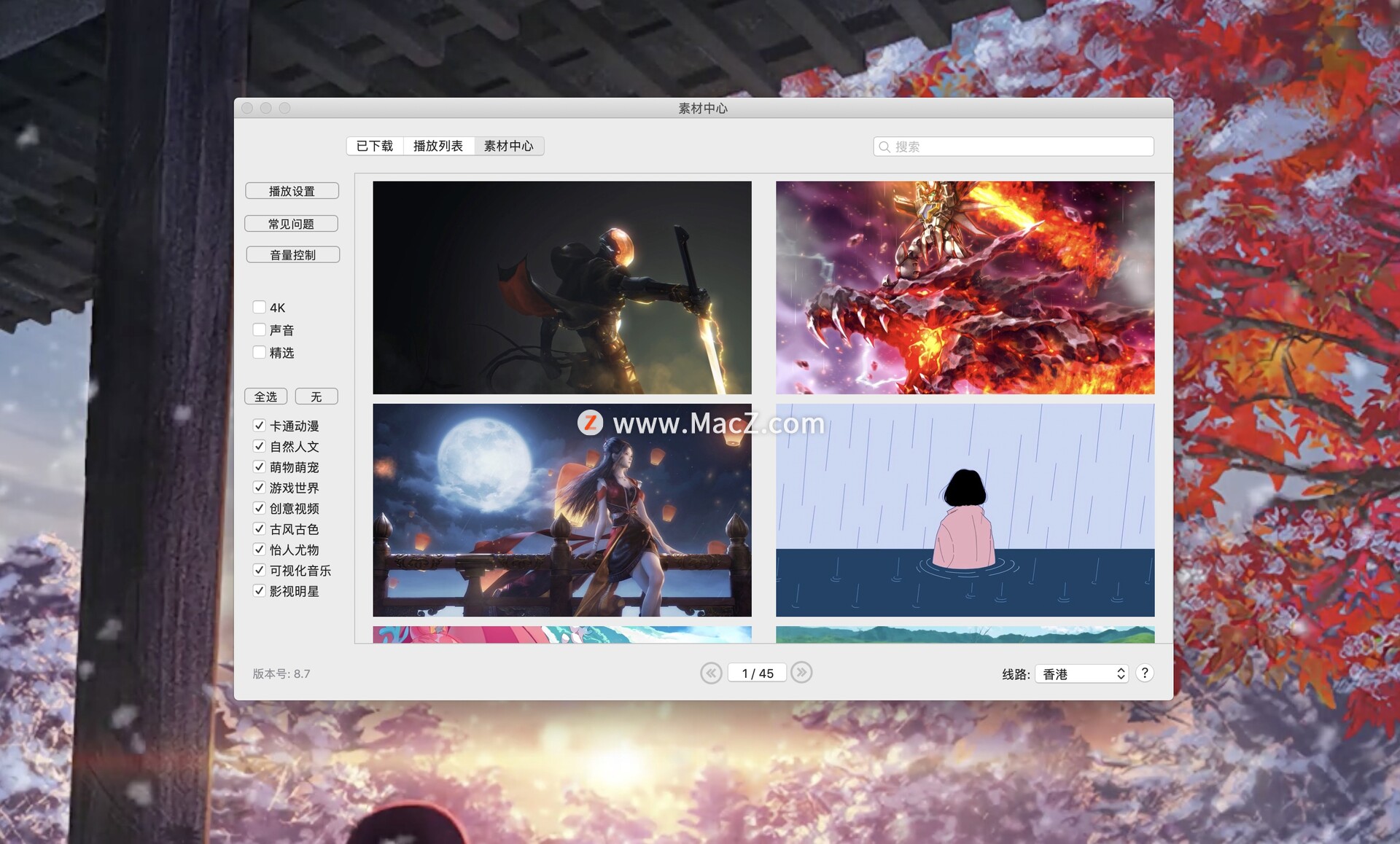Uncheck the 影视明星 category
The image size is (1400, 844).
(260, 591)
